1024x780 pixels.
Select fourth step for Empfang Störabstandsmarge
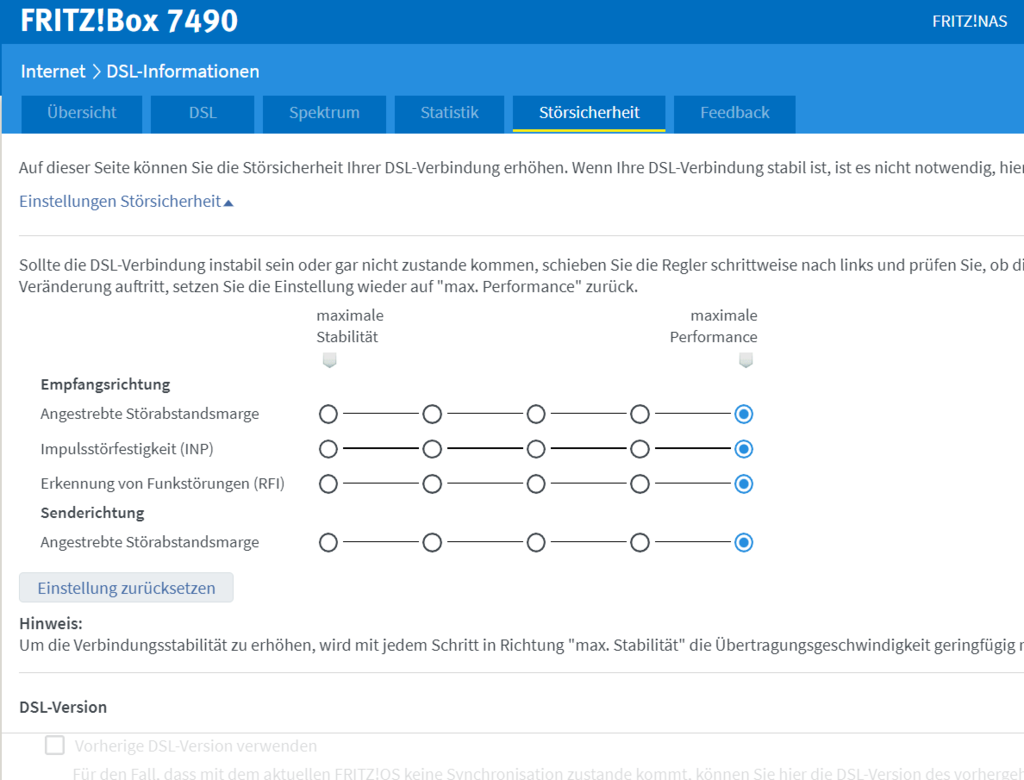click(x=640, y=414)
